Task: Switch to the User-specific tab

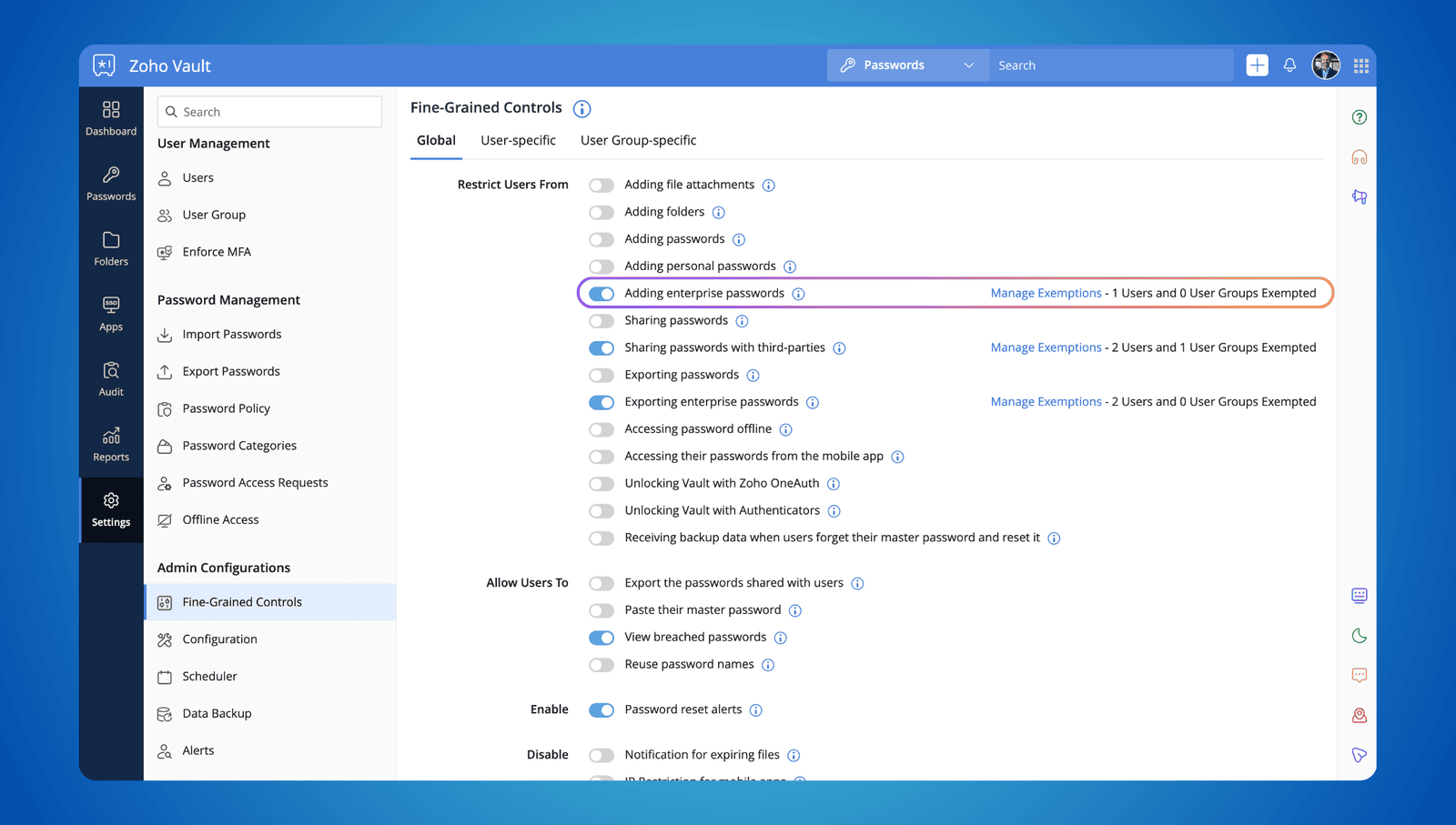Action: (518, 140)
